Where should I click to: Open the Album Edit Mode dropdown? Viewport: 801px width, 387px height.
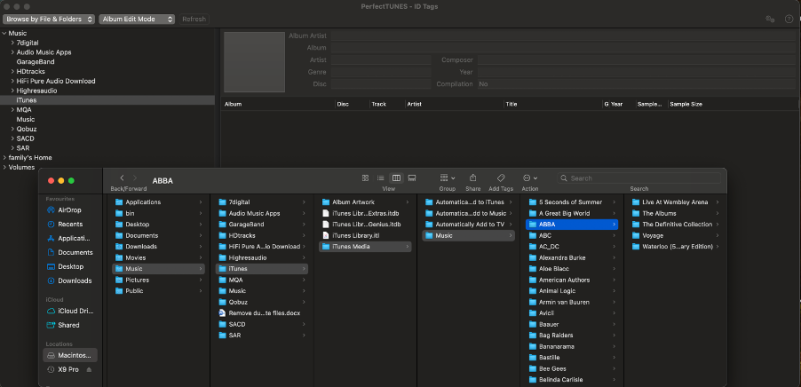(137, 19)
